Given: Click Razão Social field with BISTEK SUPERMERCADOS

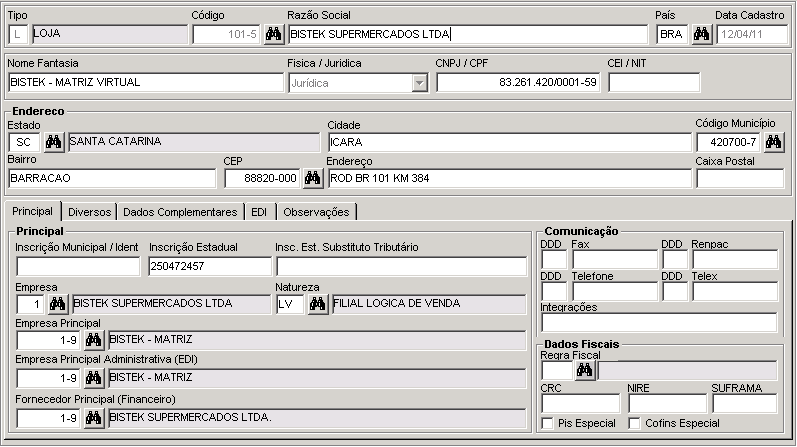Looking at the screenshot, I should tap(468, 35).
